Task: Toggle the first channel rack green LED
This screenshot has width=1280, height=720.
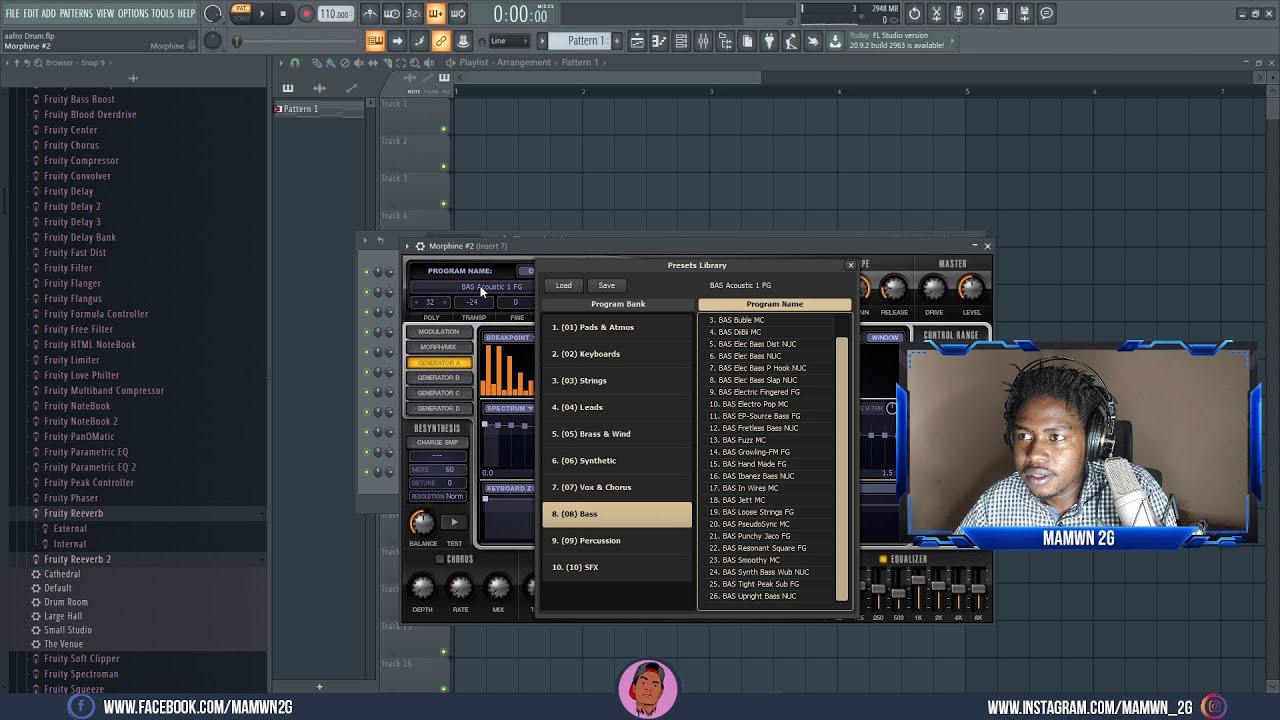Action: tap(366, 271)
